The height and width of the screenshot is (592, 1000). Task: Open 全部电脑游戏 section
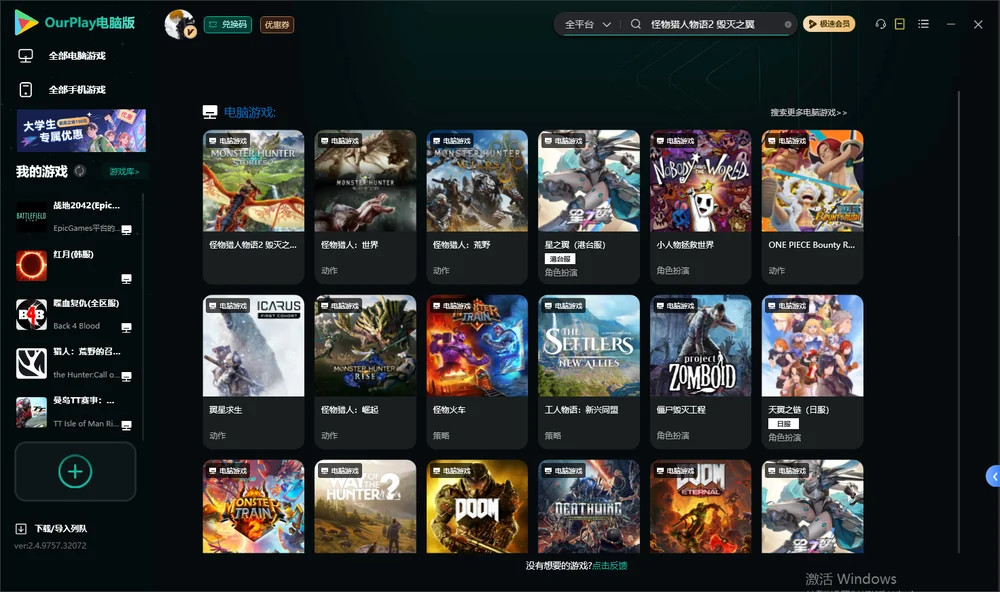77,56
